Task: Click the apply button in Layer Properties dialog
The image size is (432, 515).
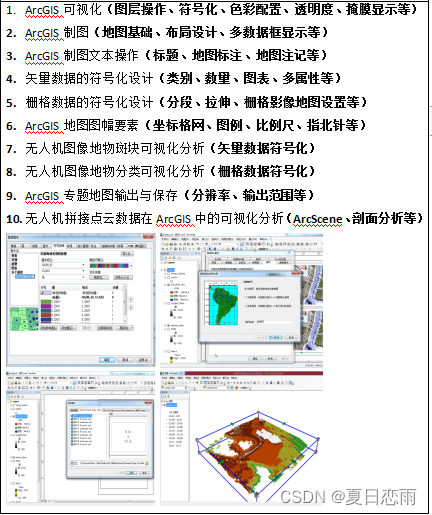Action: click(143, 360)
